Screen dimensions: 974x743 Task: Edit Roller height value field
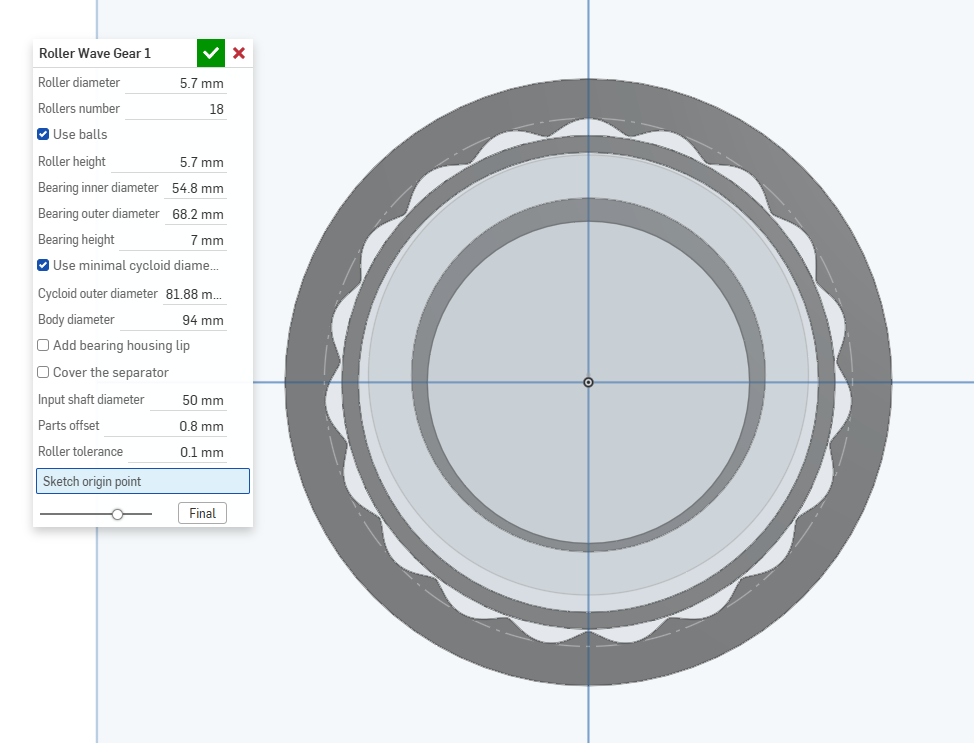pos(168,162)
